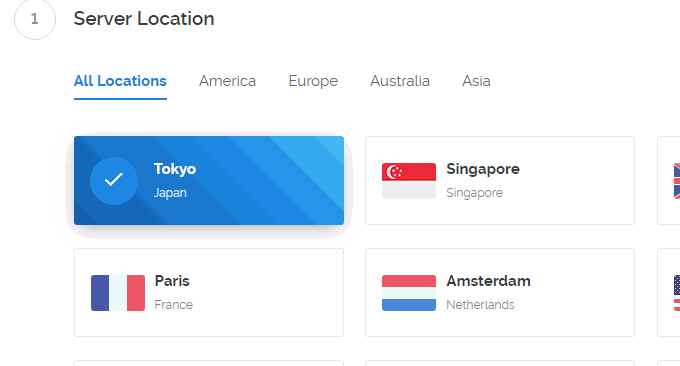Filter locations by Asia tab

coord(476,81)
